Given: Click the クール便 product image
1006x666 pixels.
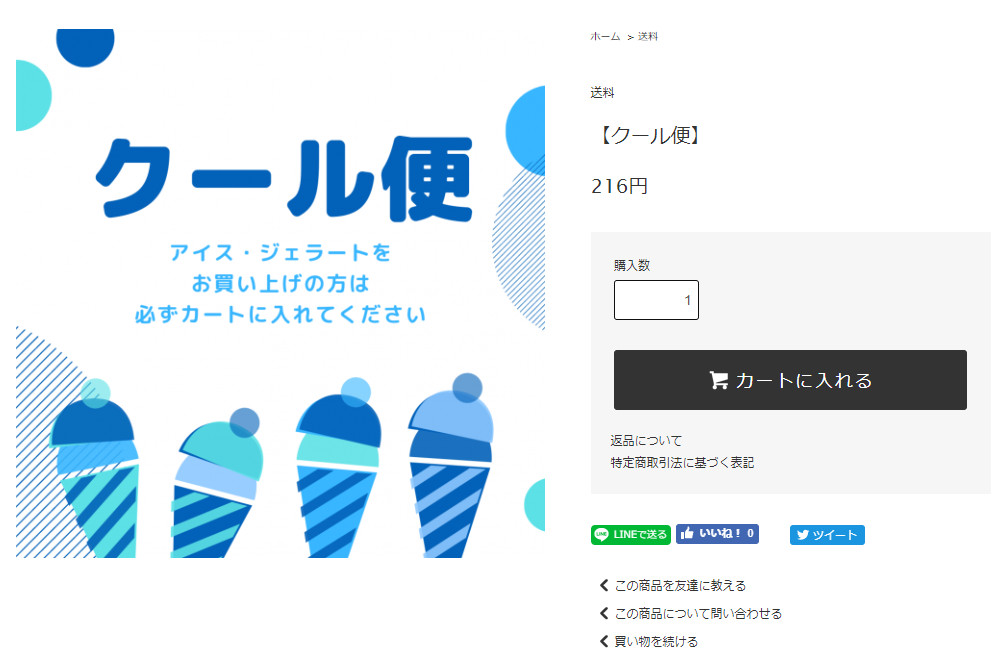Looking at the screenshot, I should tap(280, 293).
